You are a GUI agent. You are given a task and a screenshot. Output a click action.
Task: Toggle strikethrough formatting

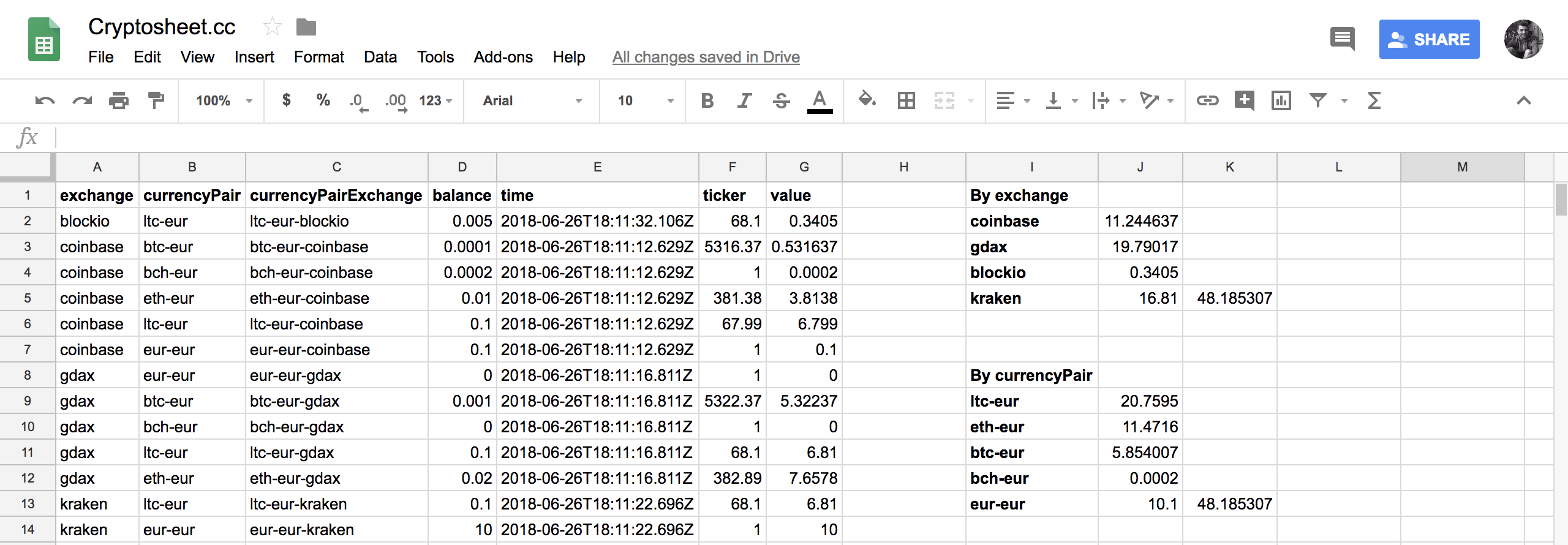pos(781,100)
